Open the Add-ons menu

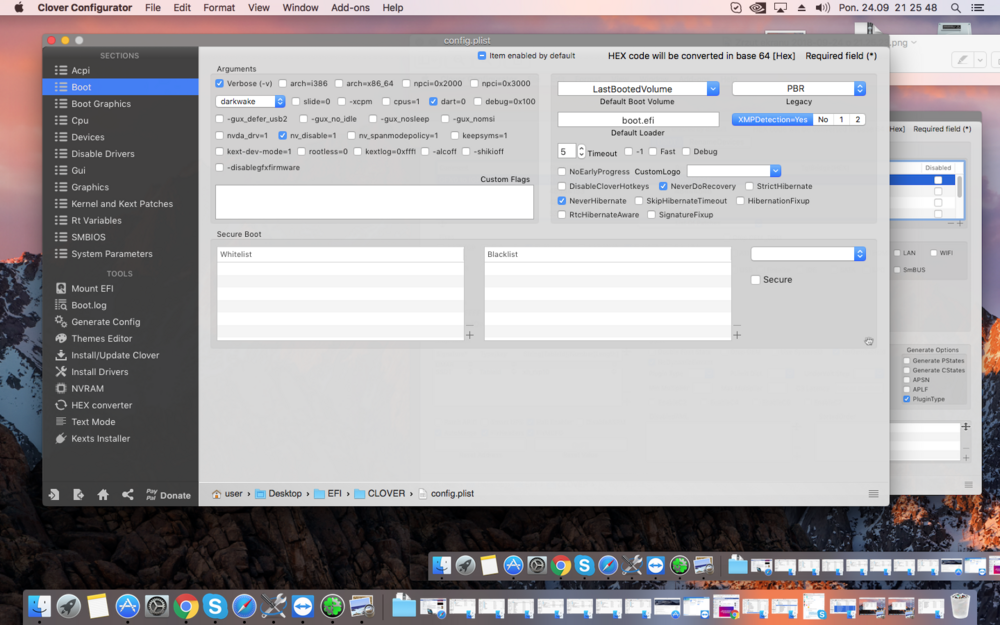coord(350,8)
